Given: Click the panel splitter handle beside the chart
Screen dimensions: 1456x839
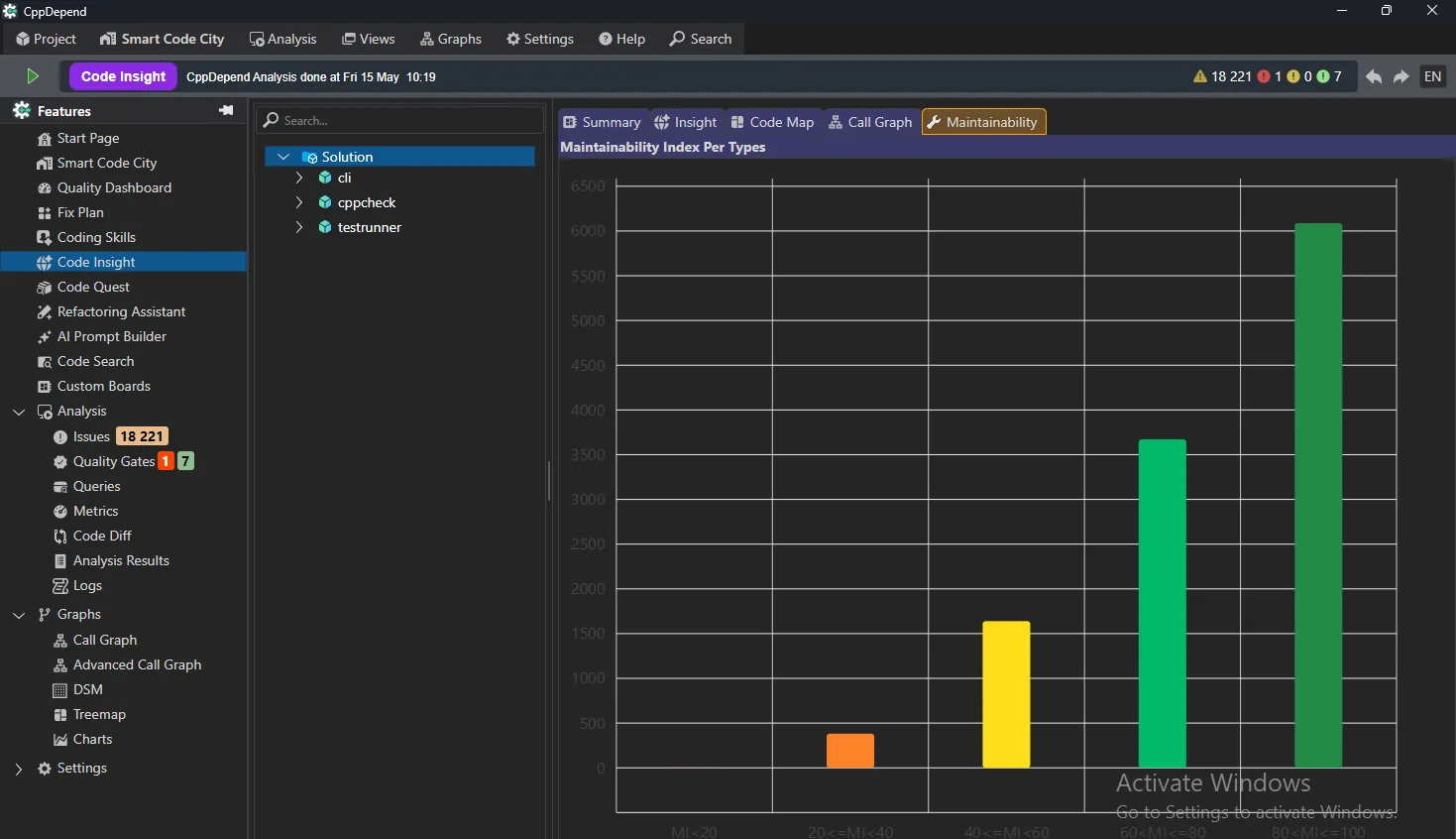Looking at the screenshot, I should [548, 480].
